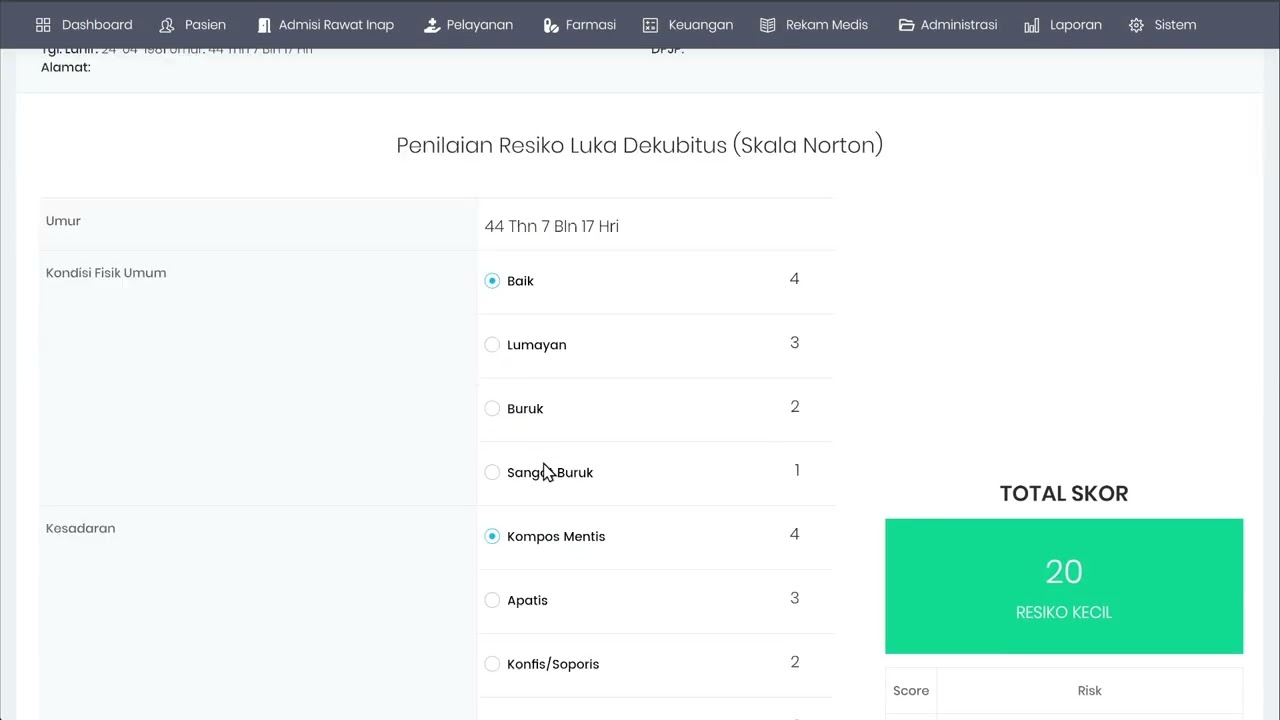Screen dimensions: 1280x720
Task: Choose the Konfis/Soporis radio option
Action: pos(492,665)
